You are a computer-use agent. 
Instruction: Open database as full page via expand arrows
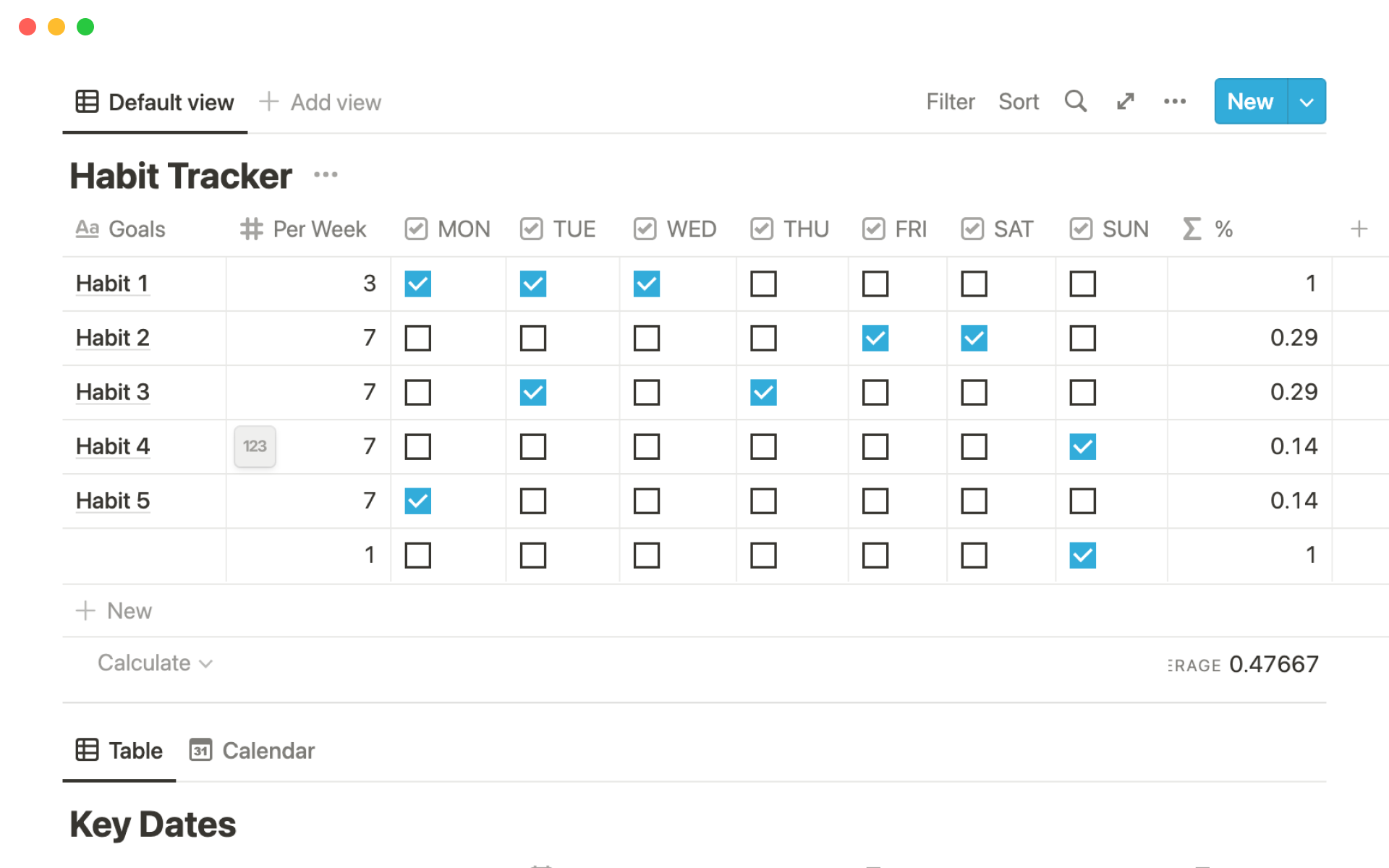[x=1125, y=101]
